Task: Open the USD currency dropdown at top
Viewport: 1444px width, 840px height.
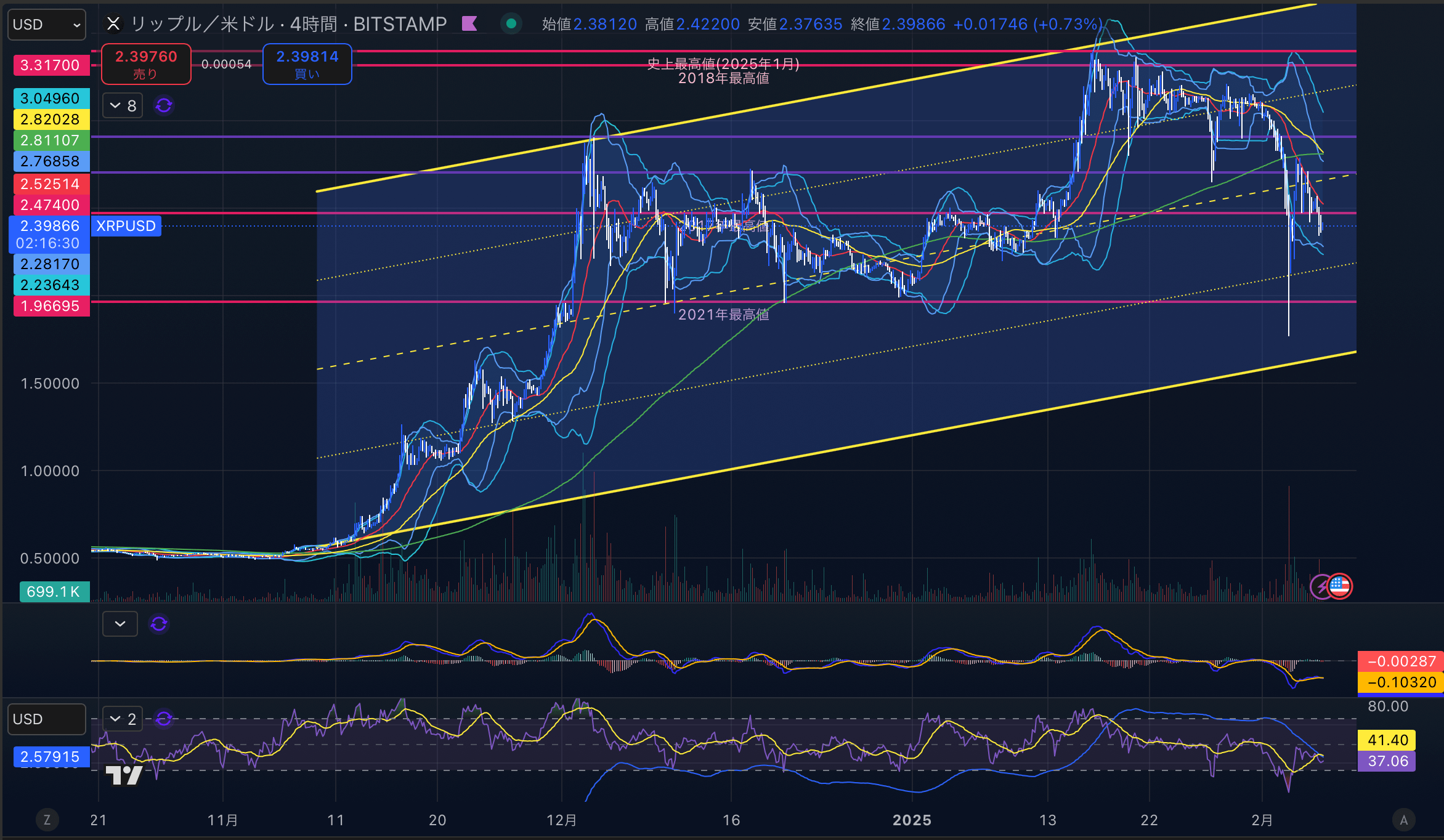Action: (x=47, y=25)
